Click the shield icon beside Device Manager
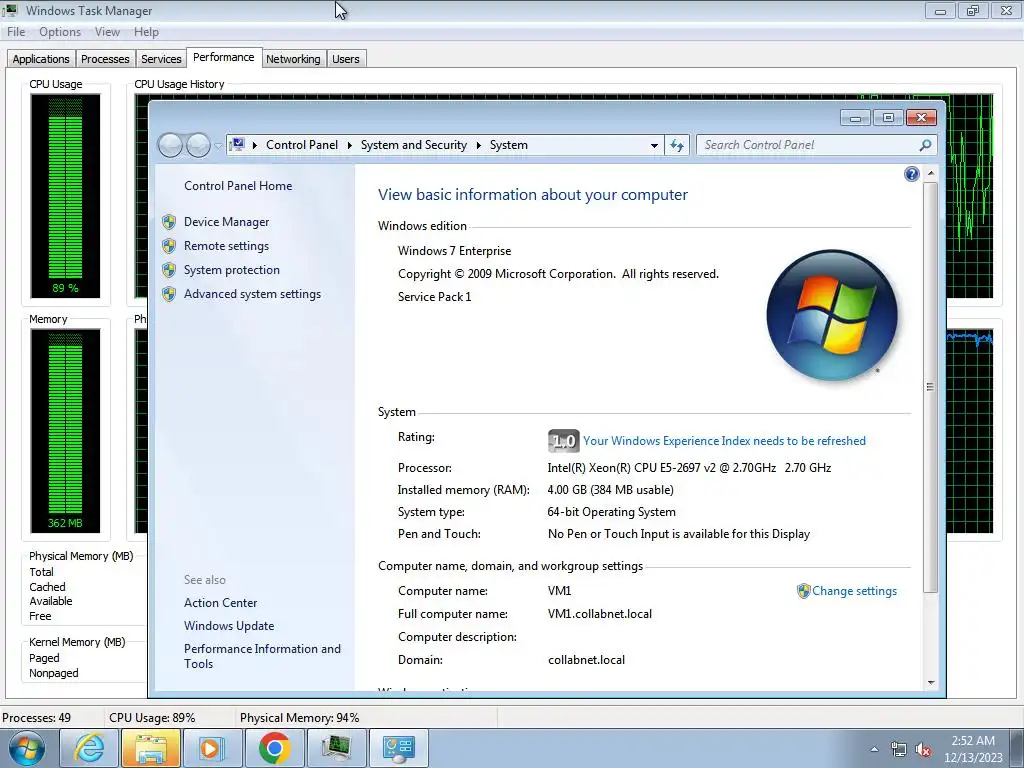Image resolution: width=1024 pixels, height=768 pixels. (169, 222)
